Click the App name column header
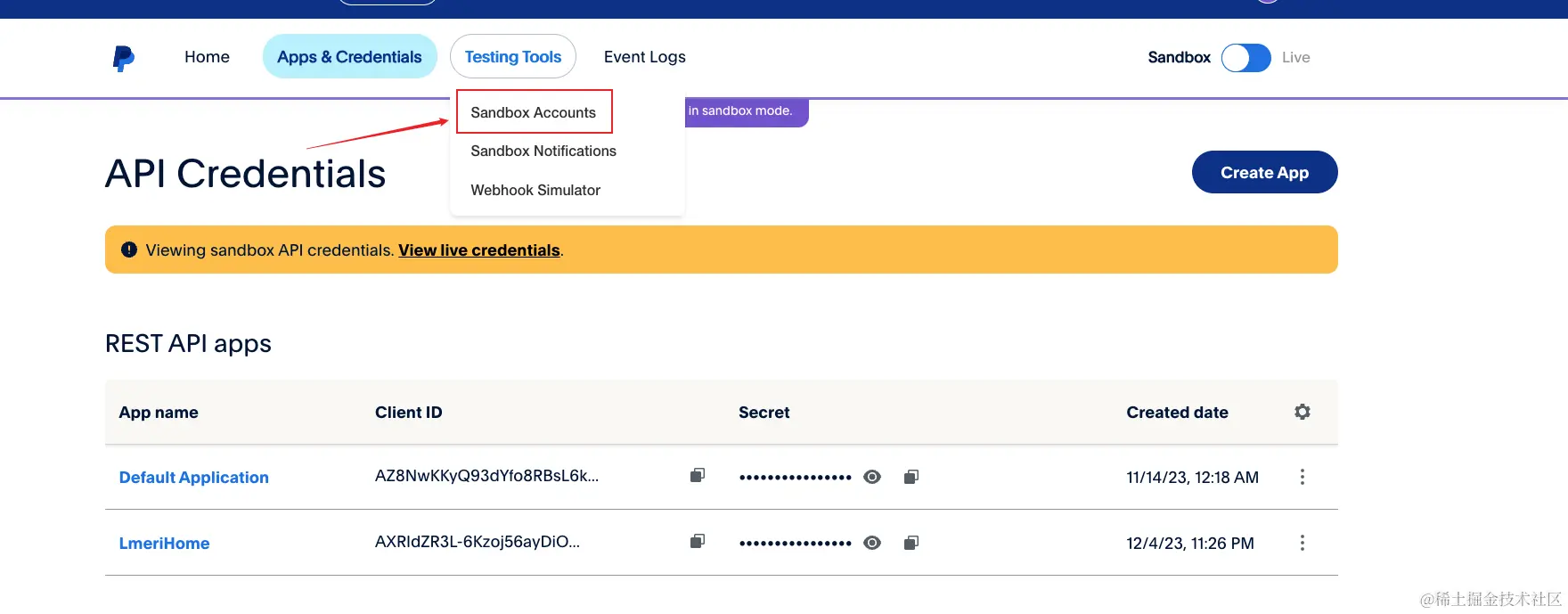This screenshot has width=1568, height=614. click(159, 413)
